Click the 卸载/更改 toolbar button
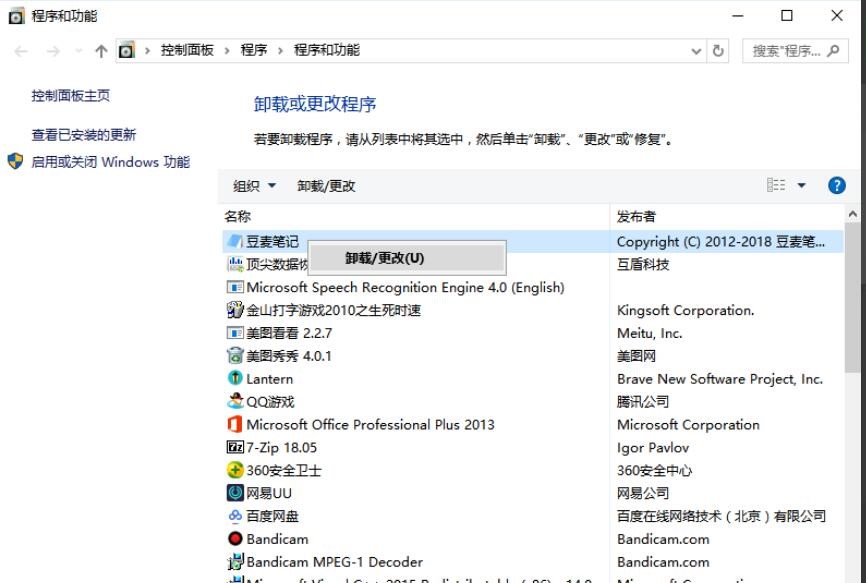This screenshot has width=866, height=583. click(326, 186)
